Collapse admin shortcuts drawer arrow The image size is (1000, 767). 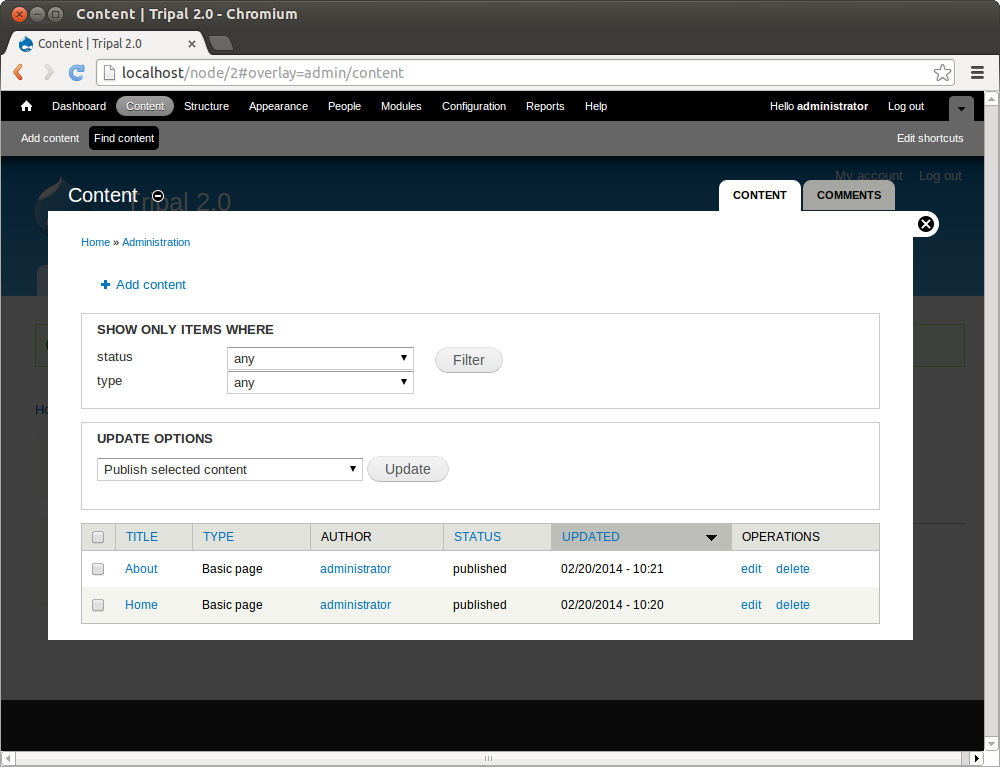pyautogui.click(x=961, y=108)
